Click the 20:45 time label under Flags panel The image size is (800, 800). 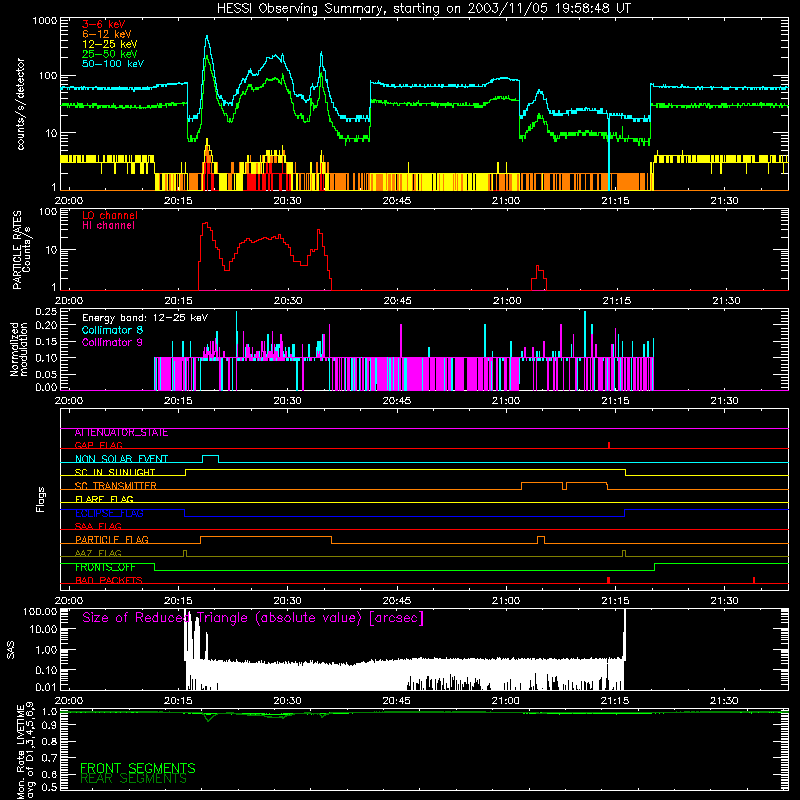tap(396, 601)
